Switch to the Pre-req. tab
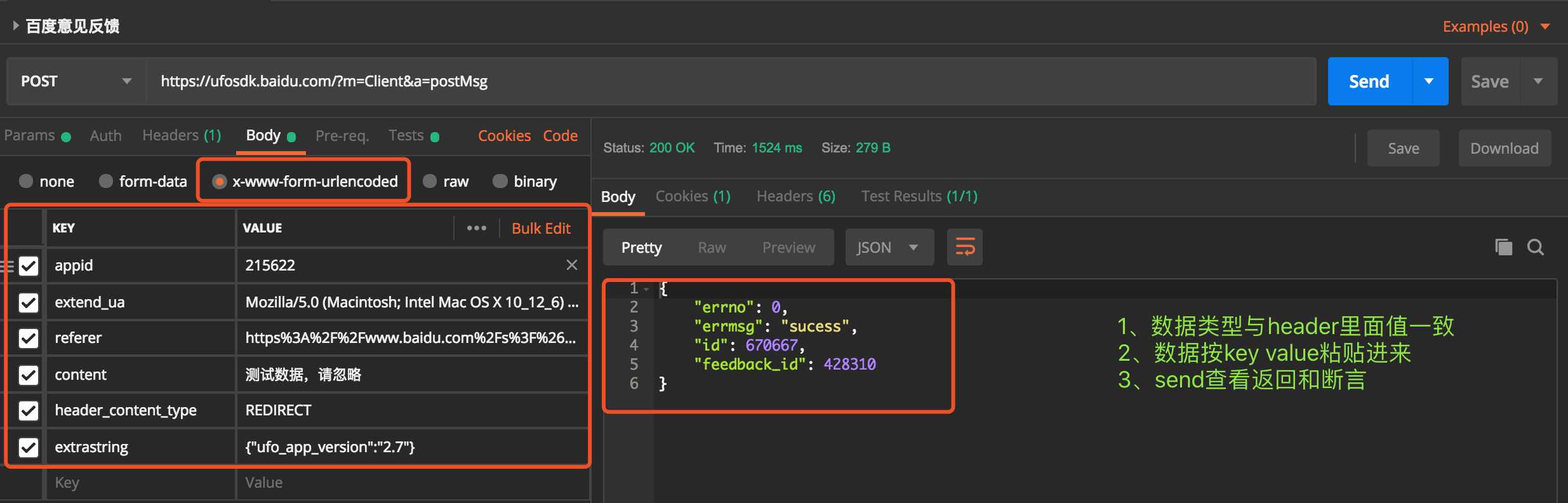The width and height of the screenshot is (1568, 503). click(x=342, y=135)
